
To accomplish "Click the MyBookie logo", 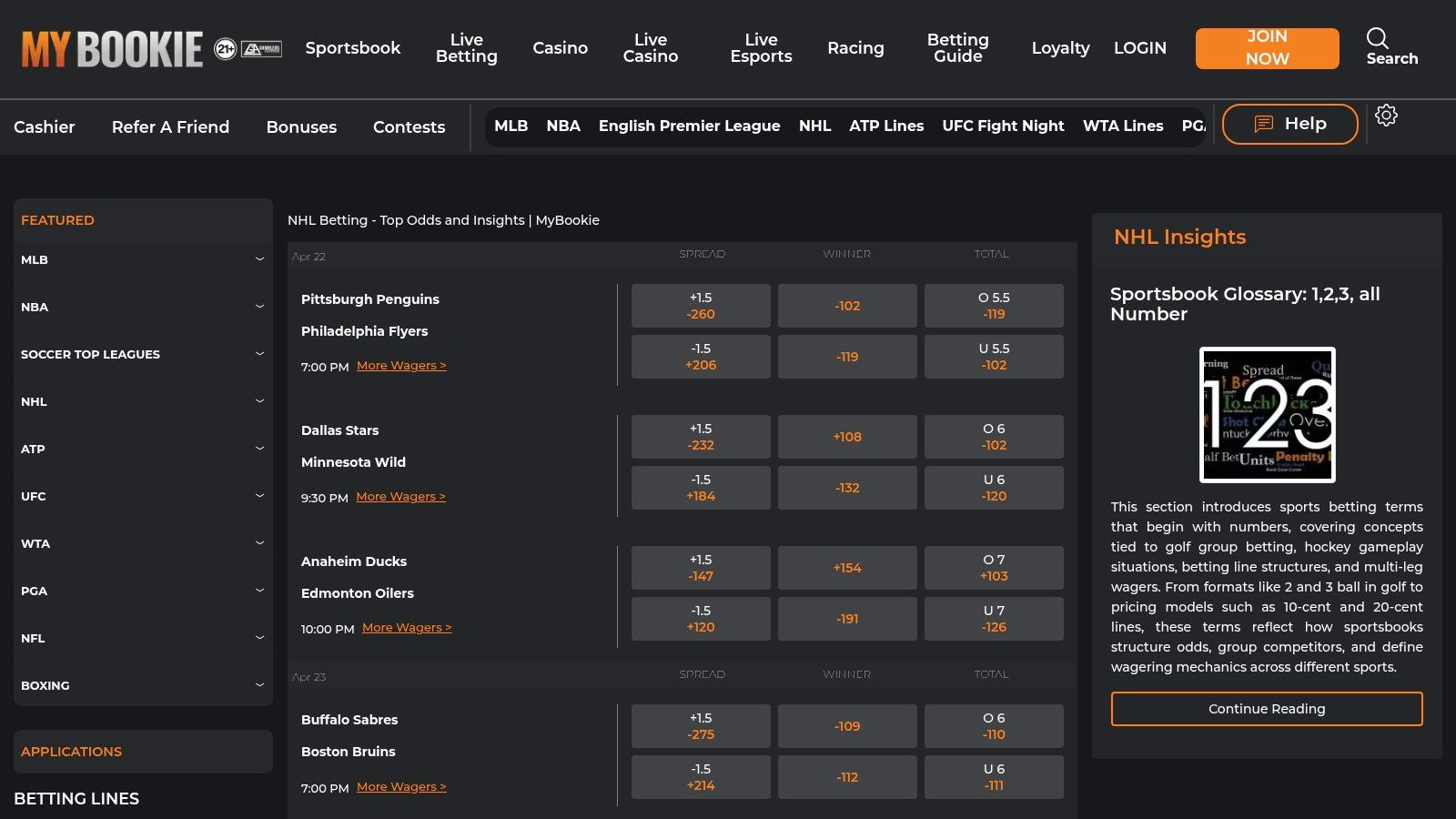I will pyautogui.click(x=111, y=50).
